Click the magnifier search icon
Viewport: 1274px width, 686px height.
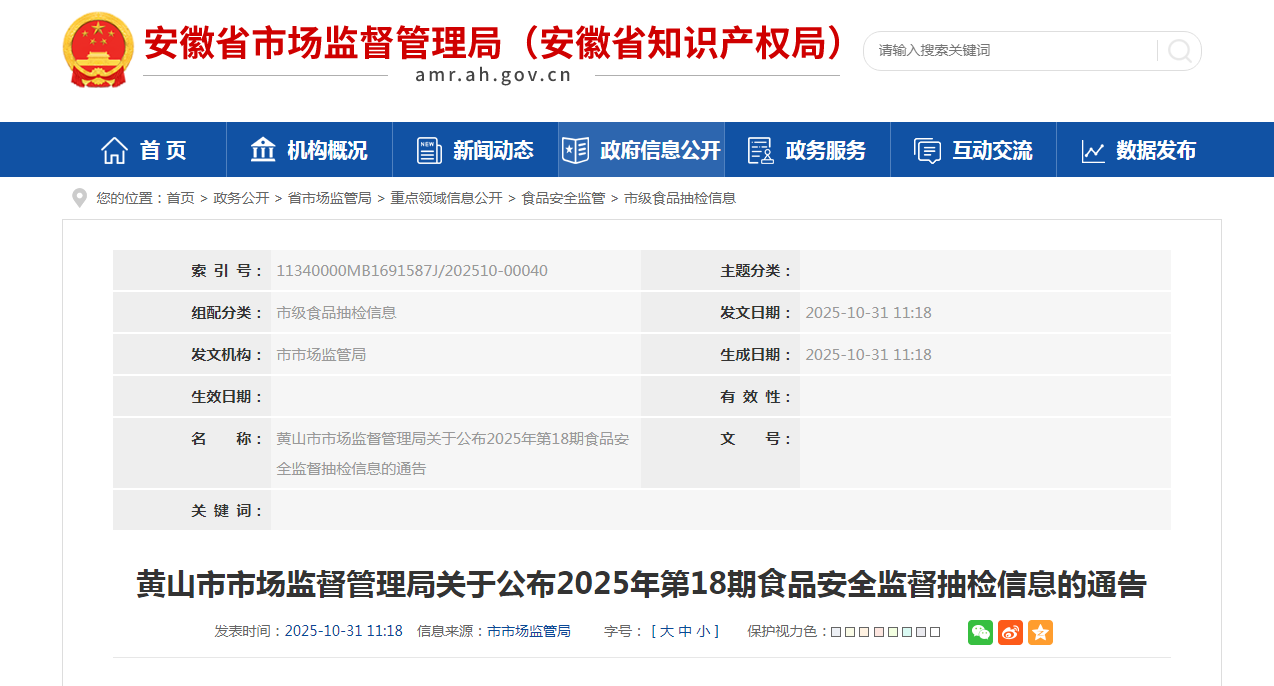pyautogui.click(x=1180, y=51)
